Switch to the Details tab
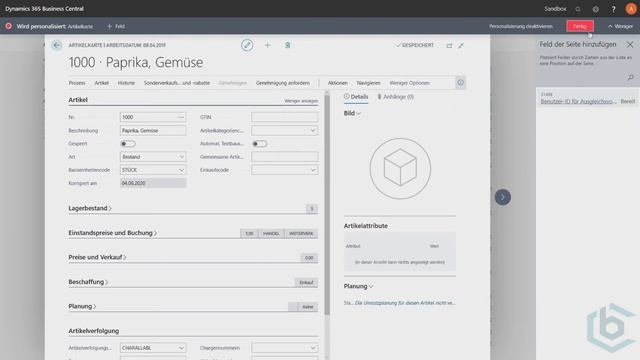Screen dimensions: 640x360 (x=356, y=97)
